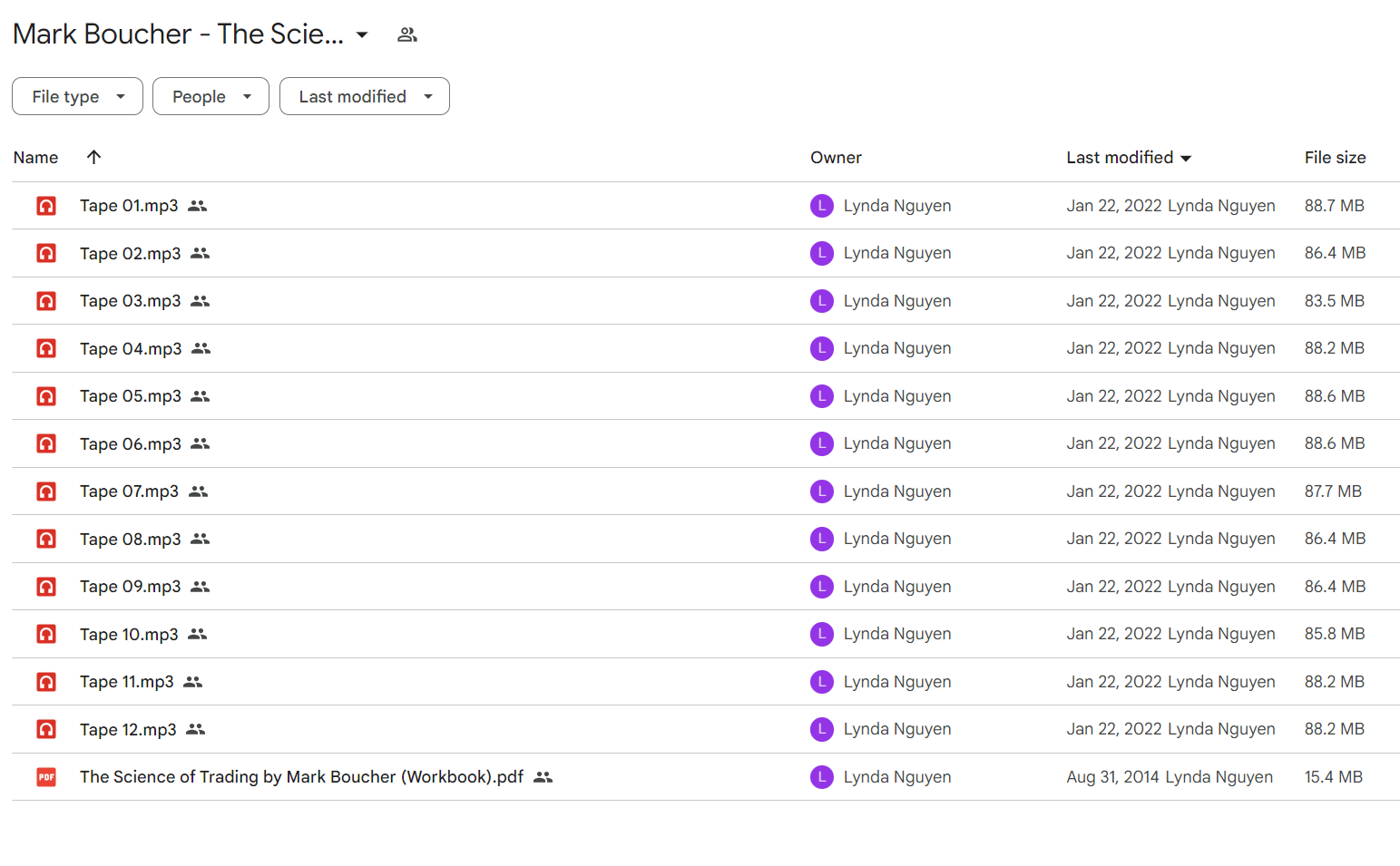The width and height of the screenshot is (1400, 866).
Task: Click the audio icon for Tape 11.mp3
Action: point(46,682)
